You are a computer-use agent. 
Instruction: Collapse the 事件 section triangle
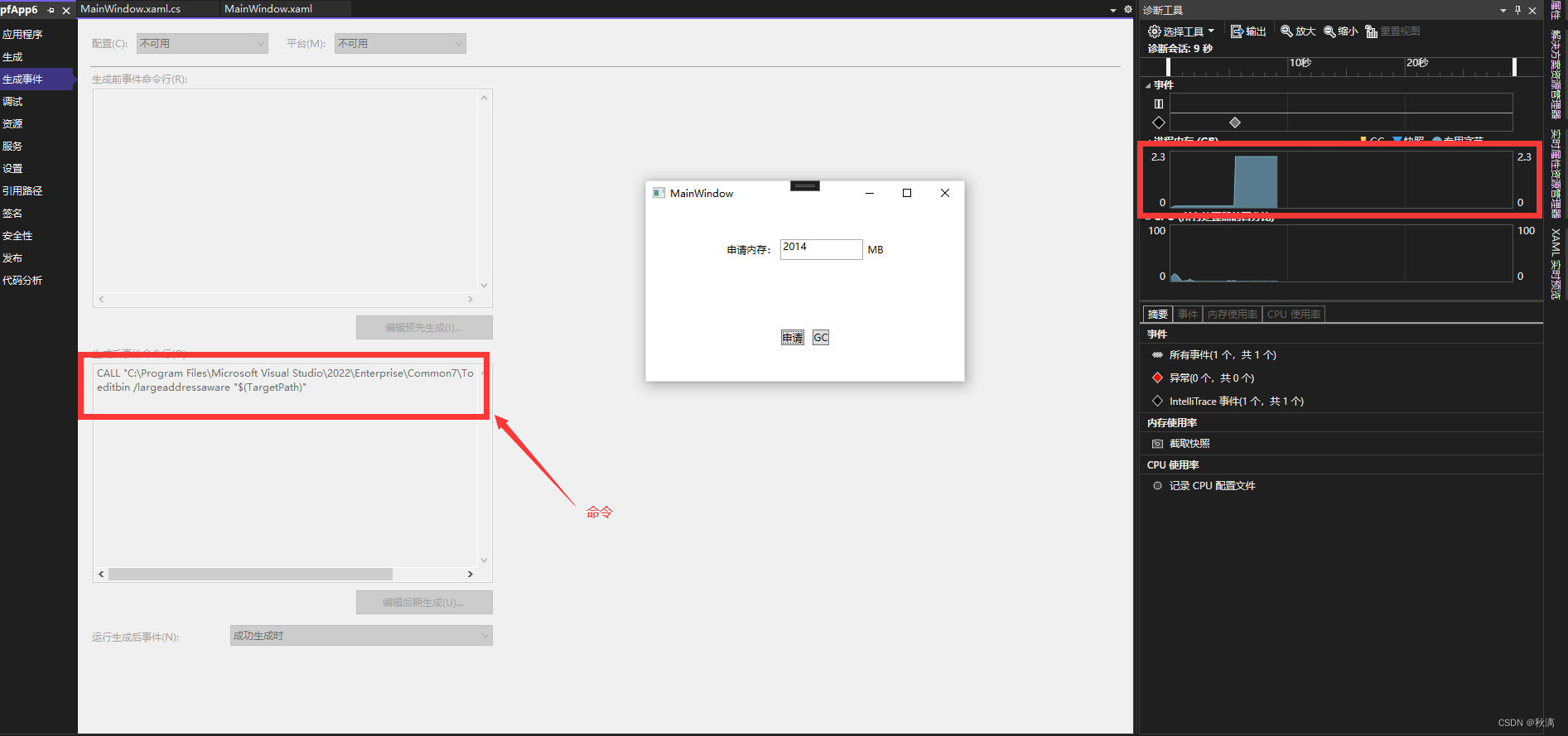[1148, 85]
